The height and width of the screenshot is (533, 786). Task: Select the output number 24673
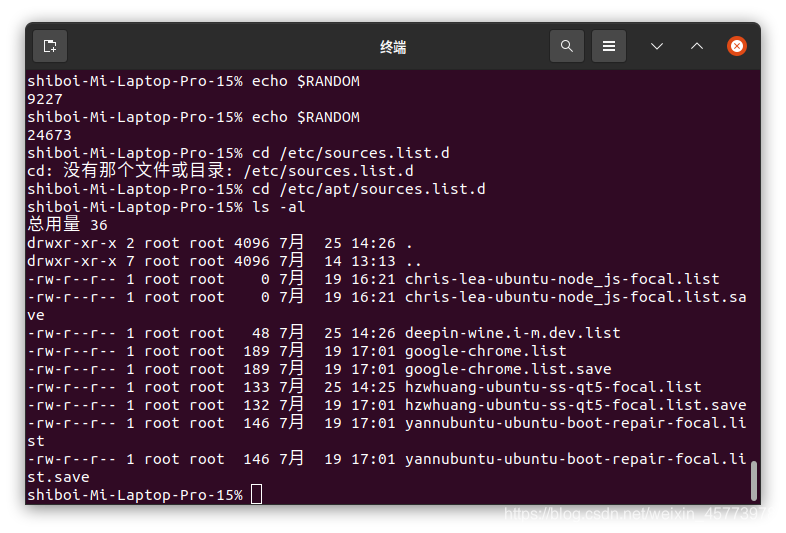[49, 135]
